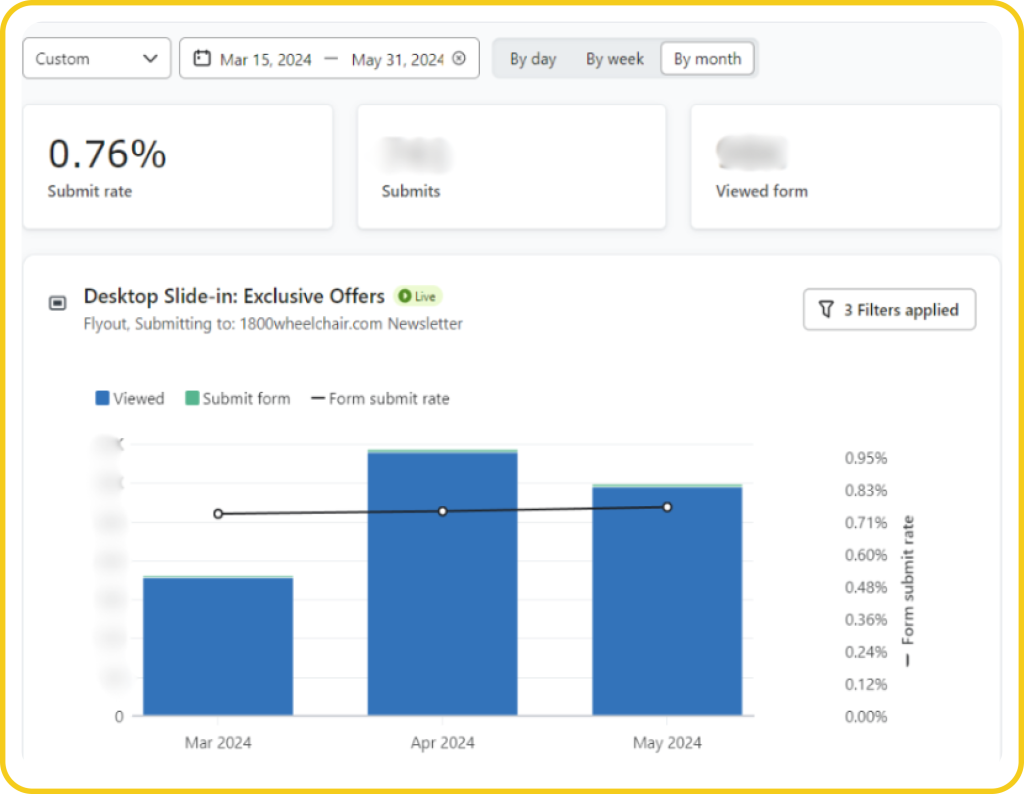Screen dimensions: 1024x794
Task: Click the flyout form icon beside the title
Action: 58,303
